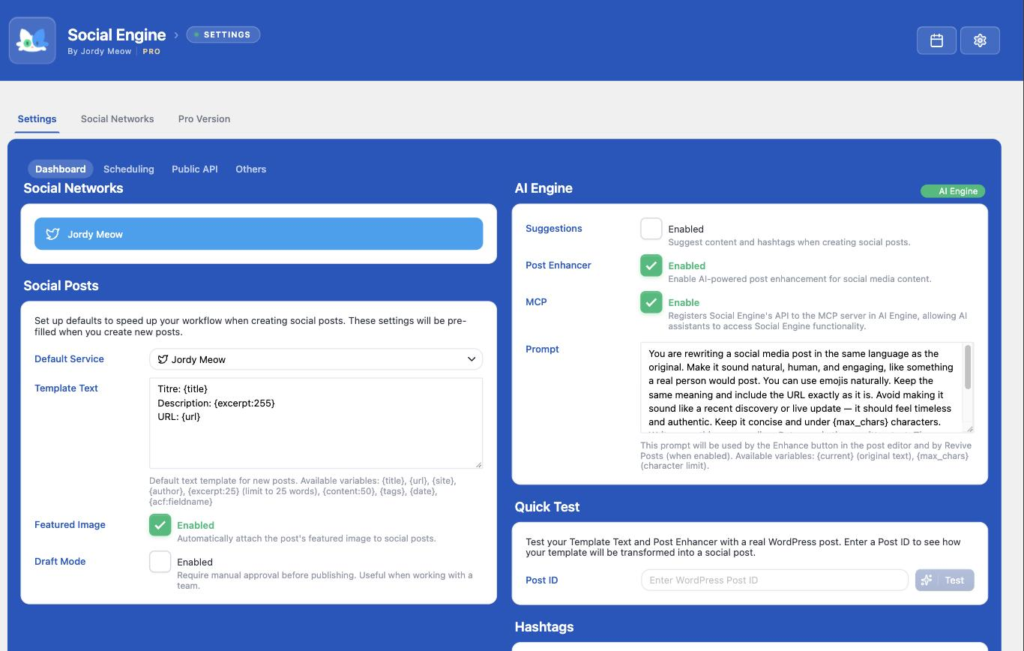Enable the Draft Mode checkbox

[x=160, y=561]
